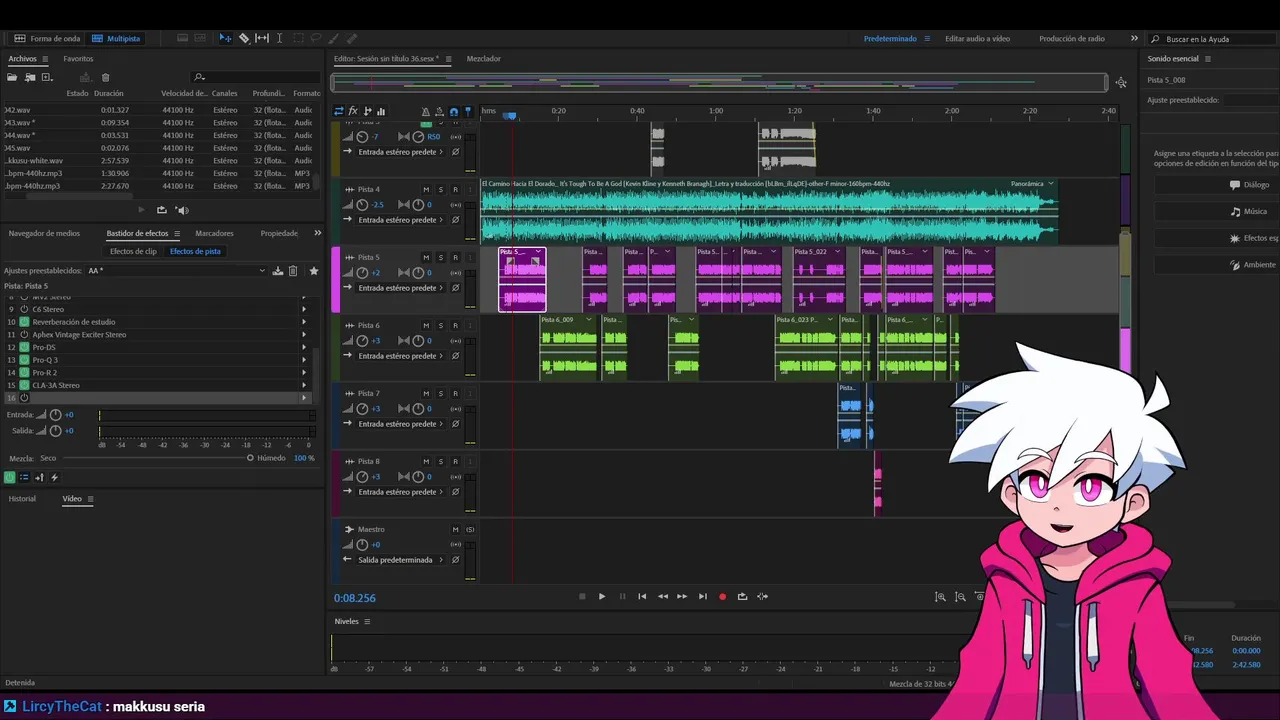This screenshot has width=1280, height=720.
Task: Select Editar audio a vídeo workspace
Action: click(x=977, y=38)
